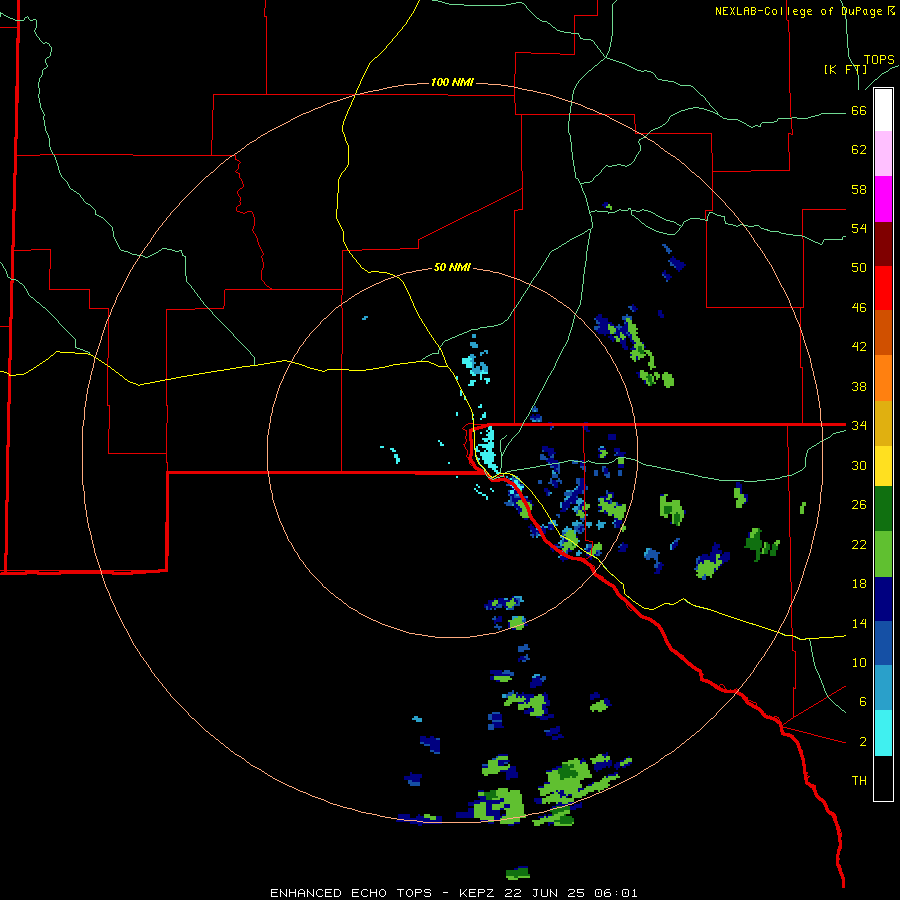Click the gold legend swatch
The height and width of the screenshot is (900, 900).
pyautogui.click(x=883, y=423)
